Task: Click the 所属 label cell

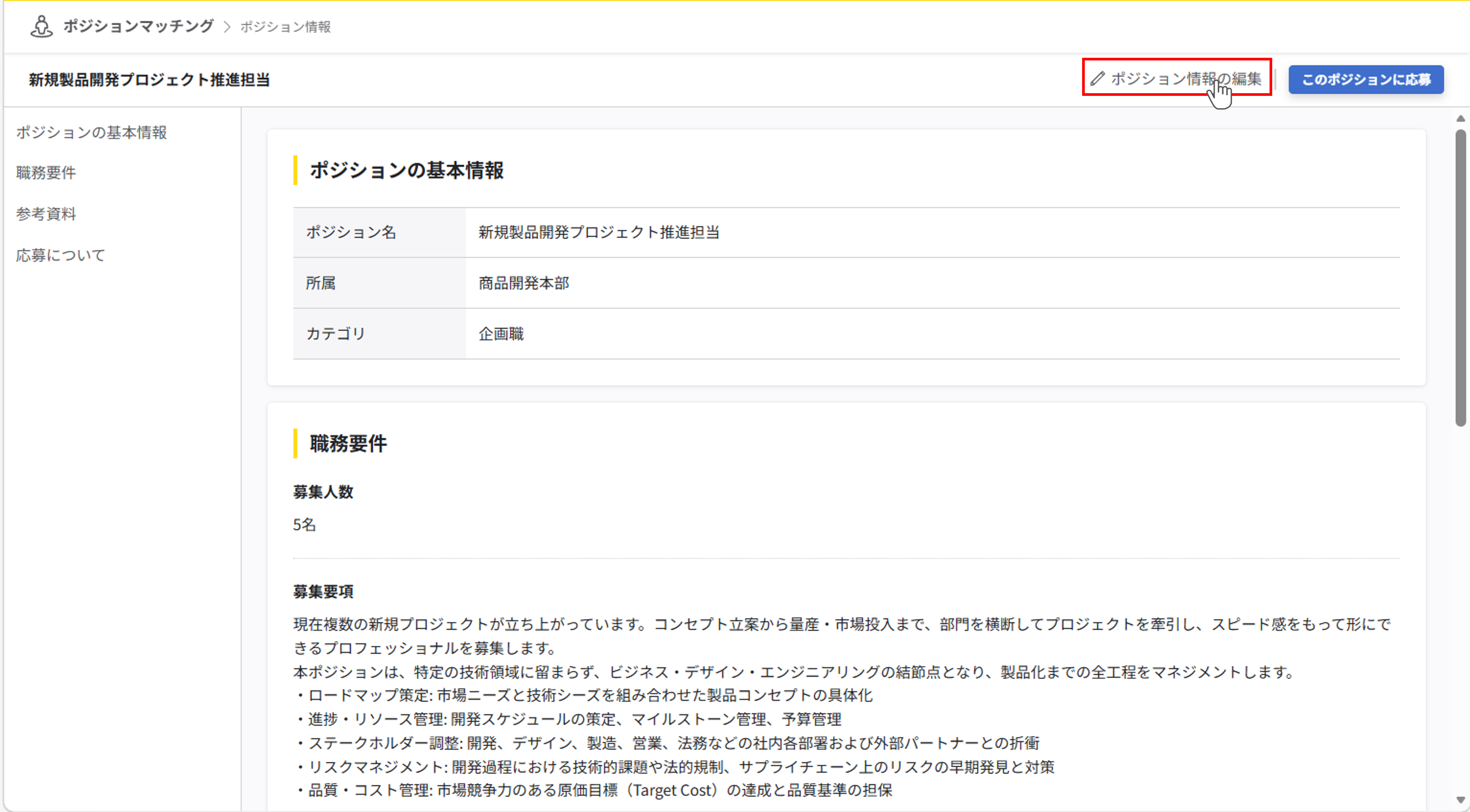Action: (x=380, y=283)
